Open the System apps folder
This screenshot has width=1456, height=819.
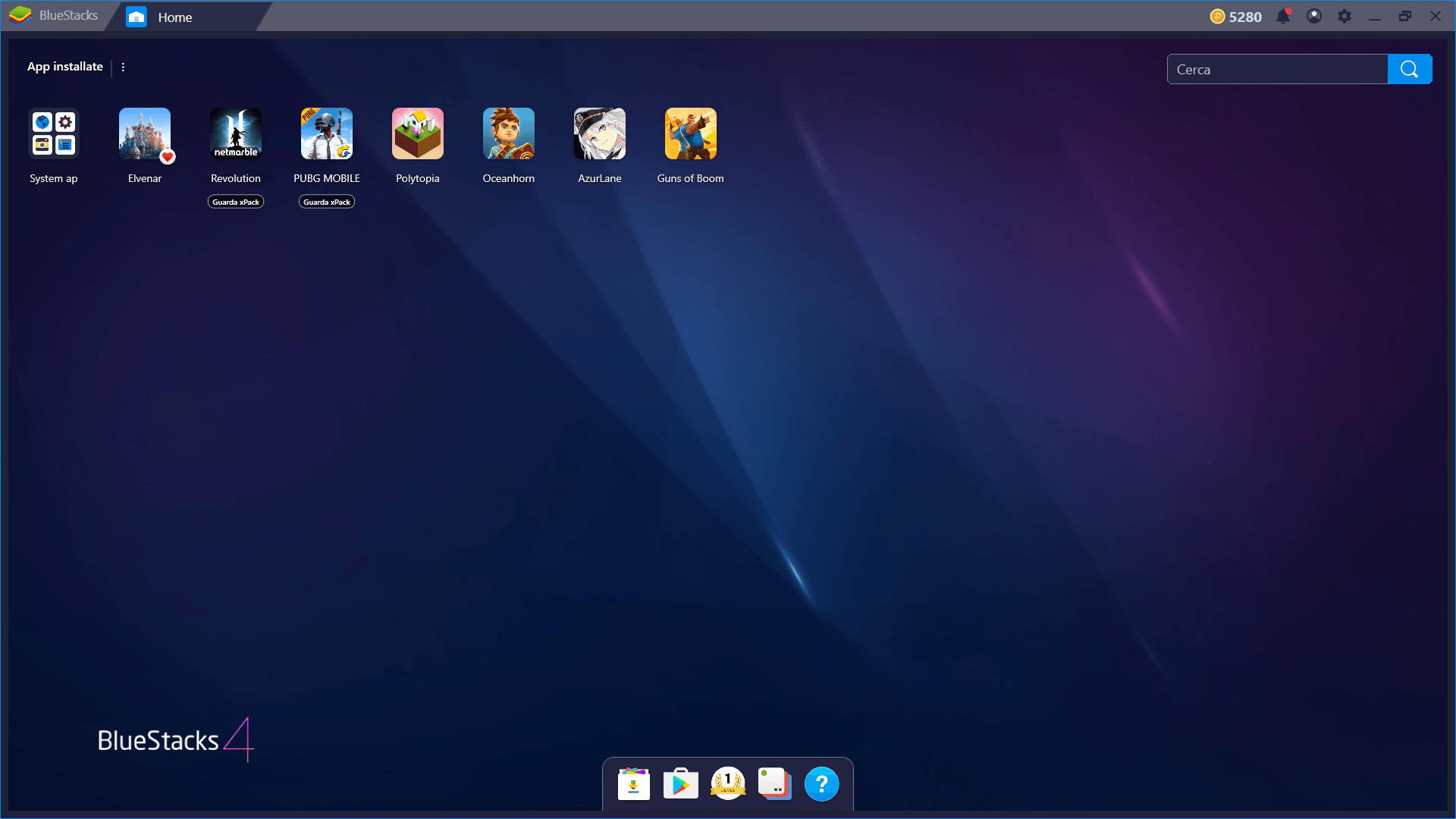(x=54, y=134)
